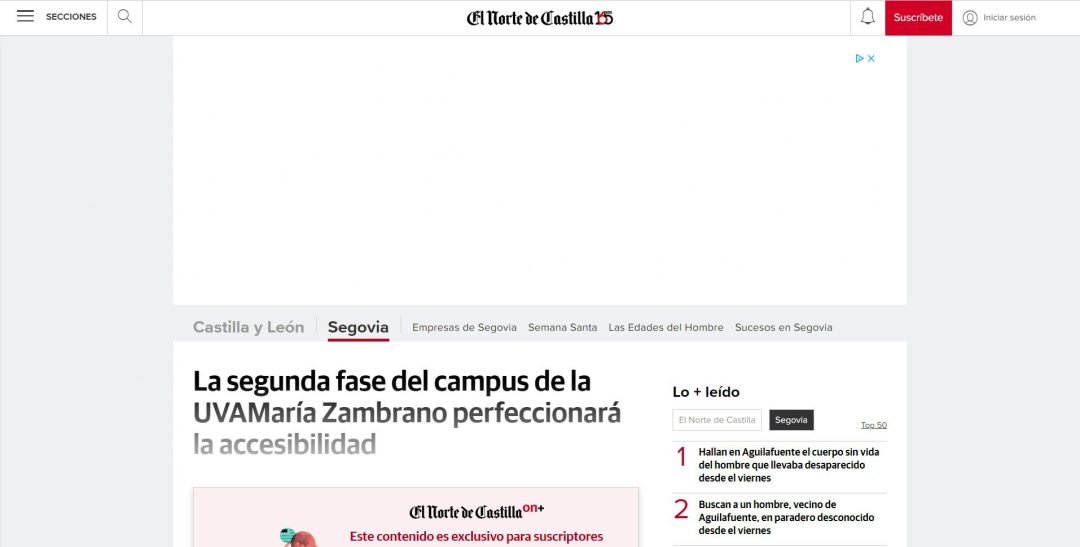1080x547 pixels.
Task: Go to El Norte de Castilla homepage logo
Action: tap(540, 18)
